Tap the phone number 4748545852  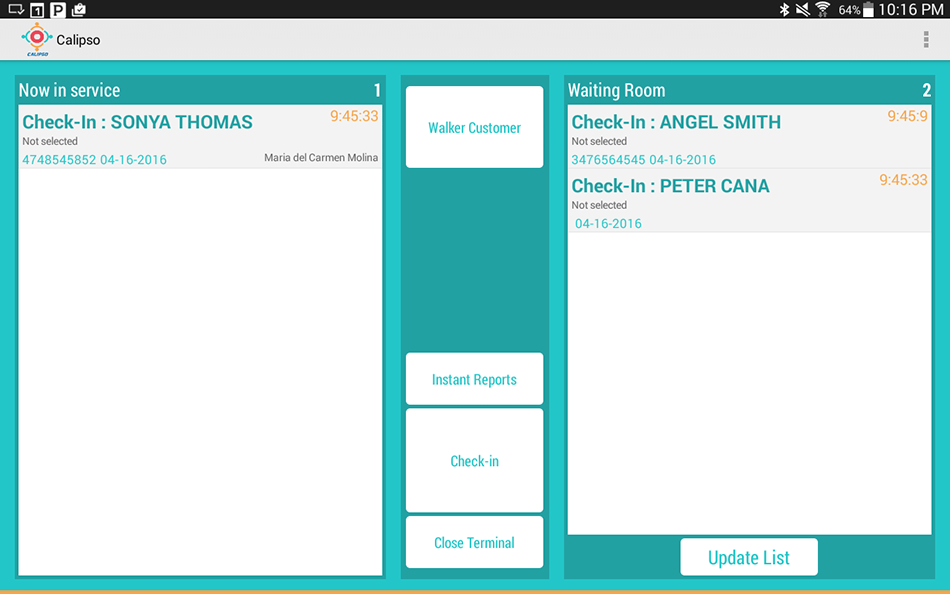click(59, 160)
